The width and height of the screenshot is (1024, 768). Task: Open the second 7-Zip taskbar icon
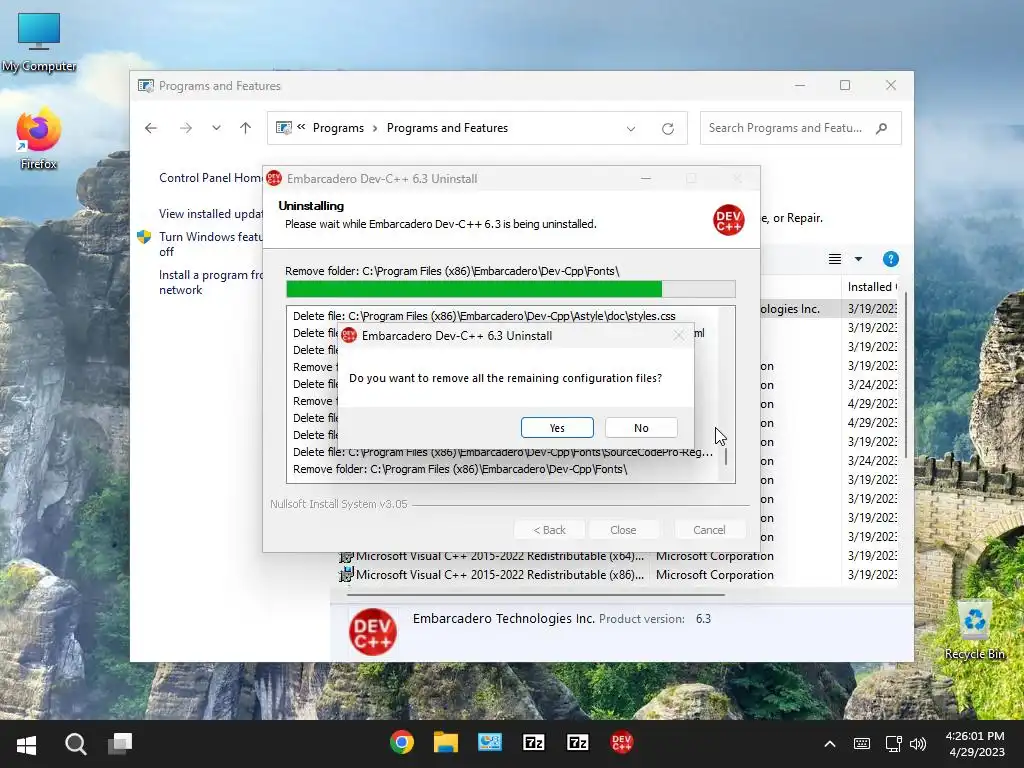tap(577, 743)
